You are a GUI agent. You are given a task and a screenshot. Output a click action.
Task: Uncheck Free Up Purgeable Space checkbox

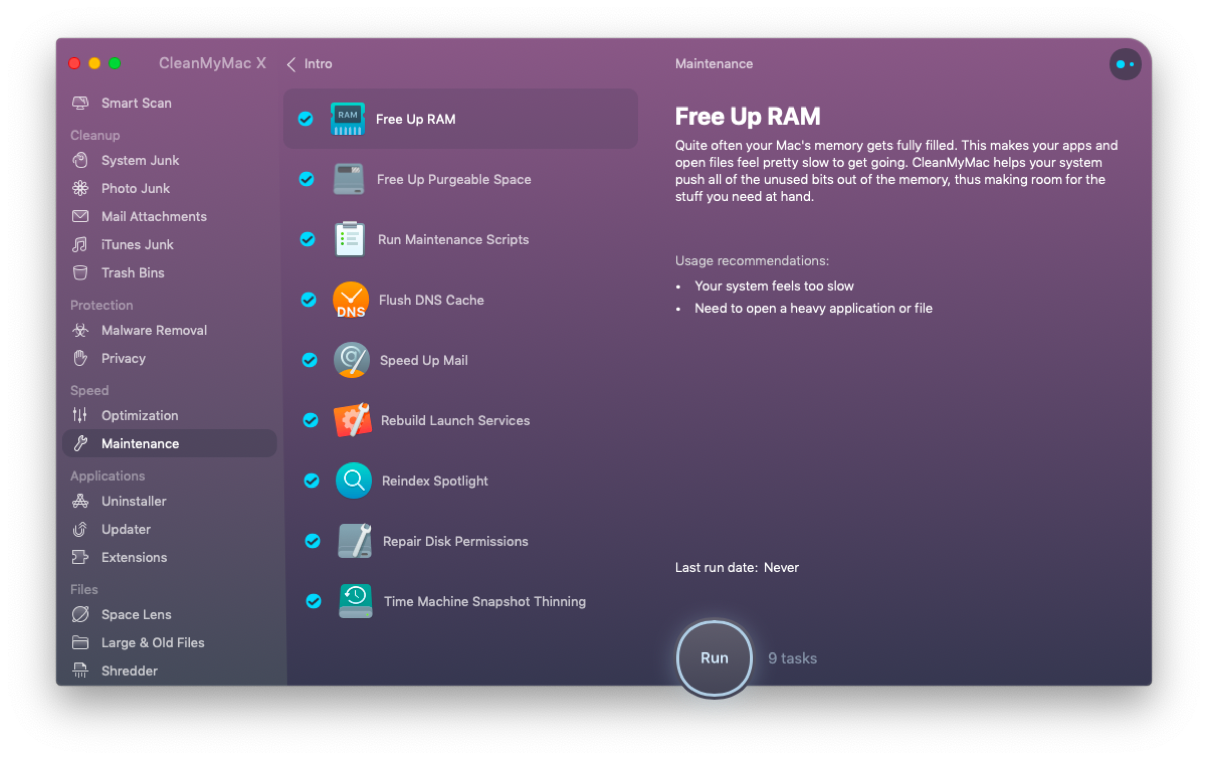coord(307,179)
